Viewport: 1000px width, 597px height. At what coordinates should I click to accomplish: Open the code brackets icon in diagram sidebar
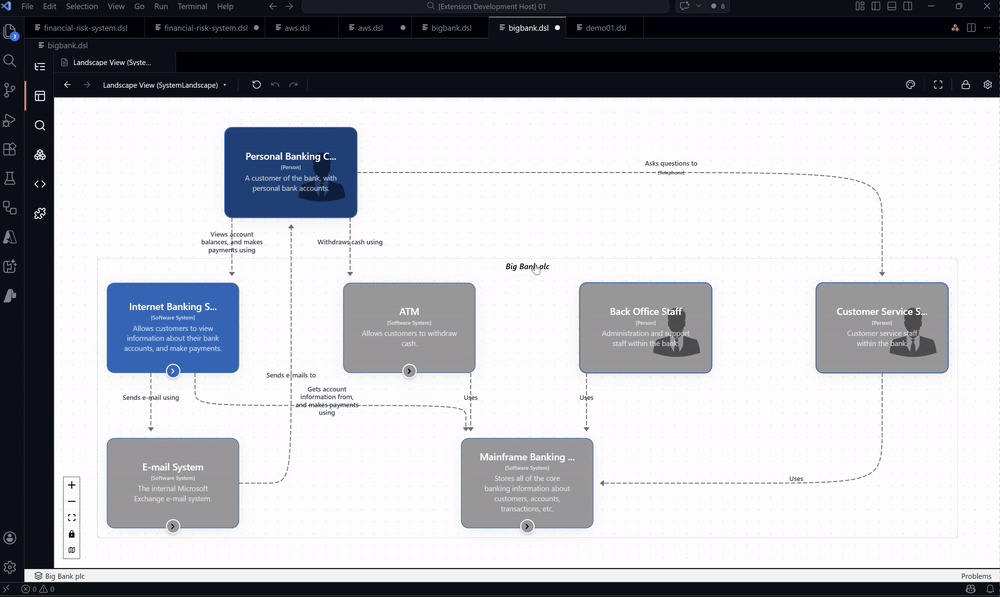pyautogui.click(x=40, y=184)
